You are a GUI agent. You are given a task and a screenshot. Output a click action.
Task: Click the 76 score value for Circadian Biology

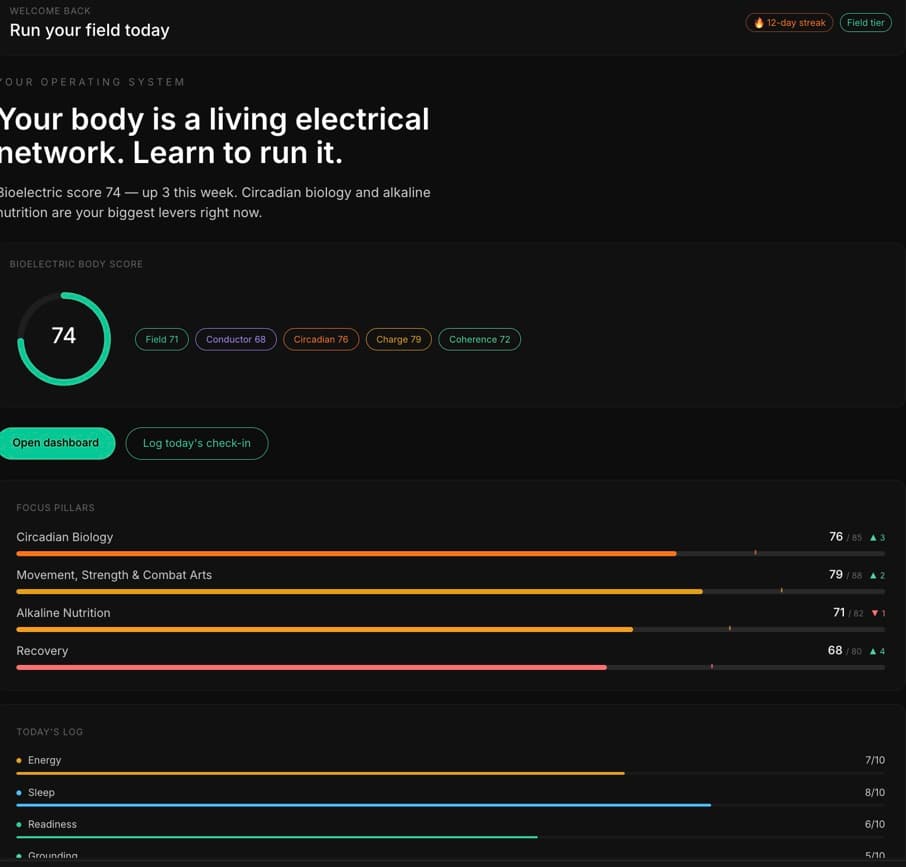[836, 537]
